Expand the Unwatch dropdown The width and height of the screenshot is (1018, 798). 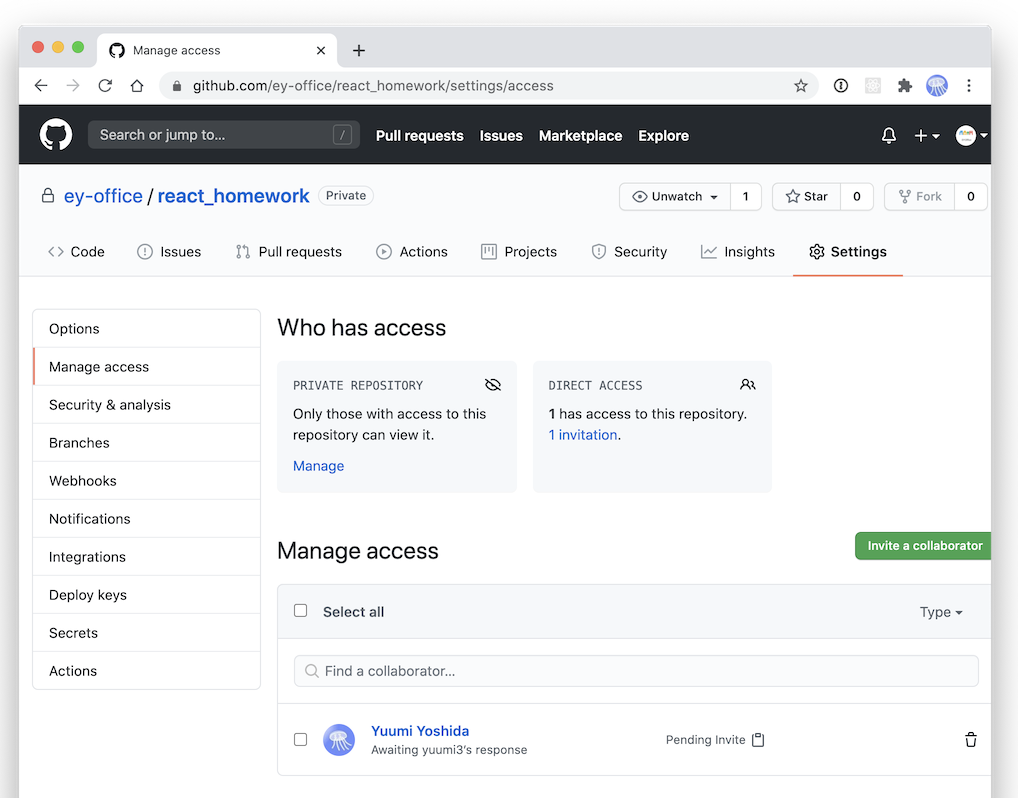[675, 197]
